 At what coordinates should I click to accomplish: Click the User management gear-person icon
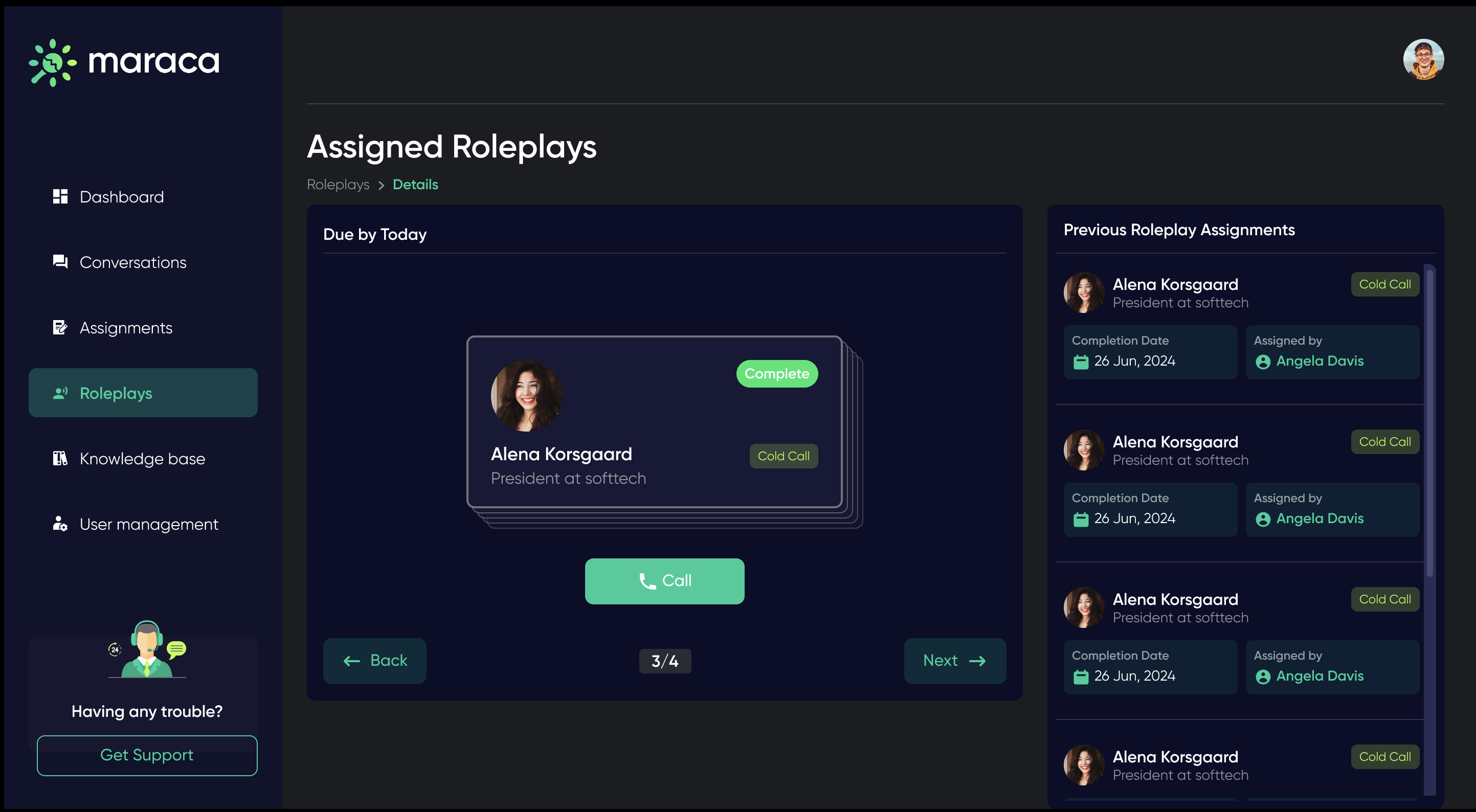point(60,524)
